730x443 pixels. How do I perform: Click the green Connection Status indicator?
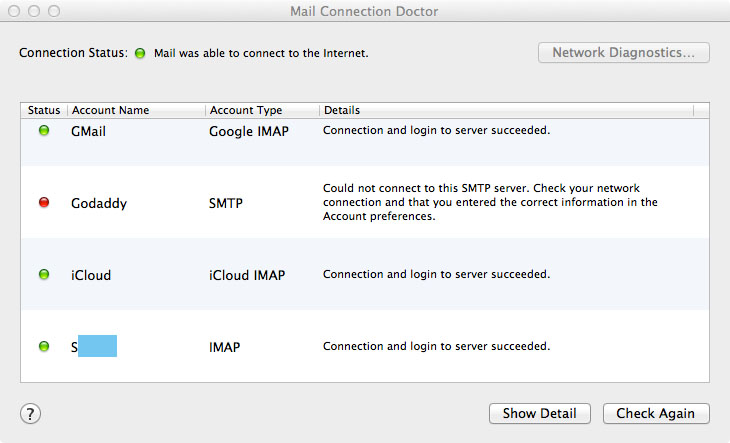[x=140, y=52]
